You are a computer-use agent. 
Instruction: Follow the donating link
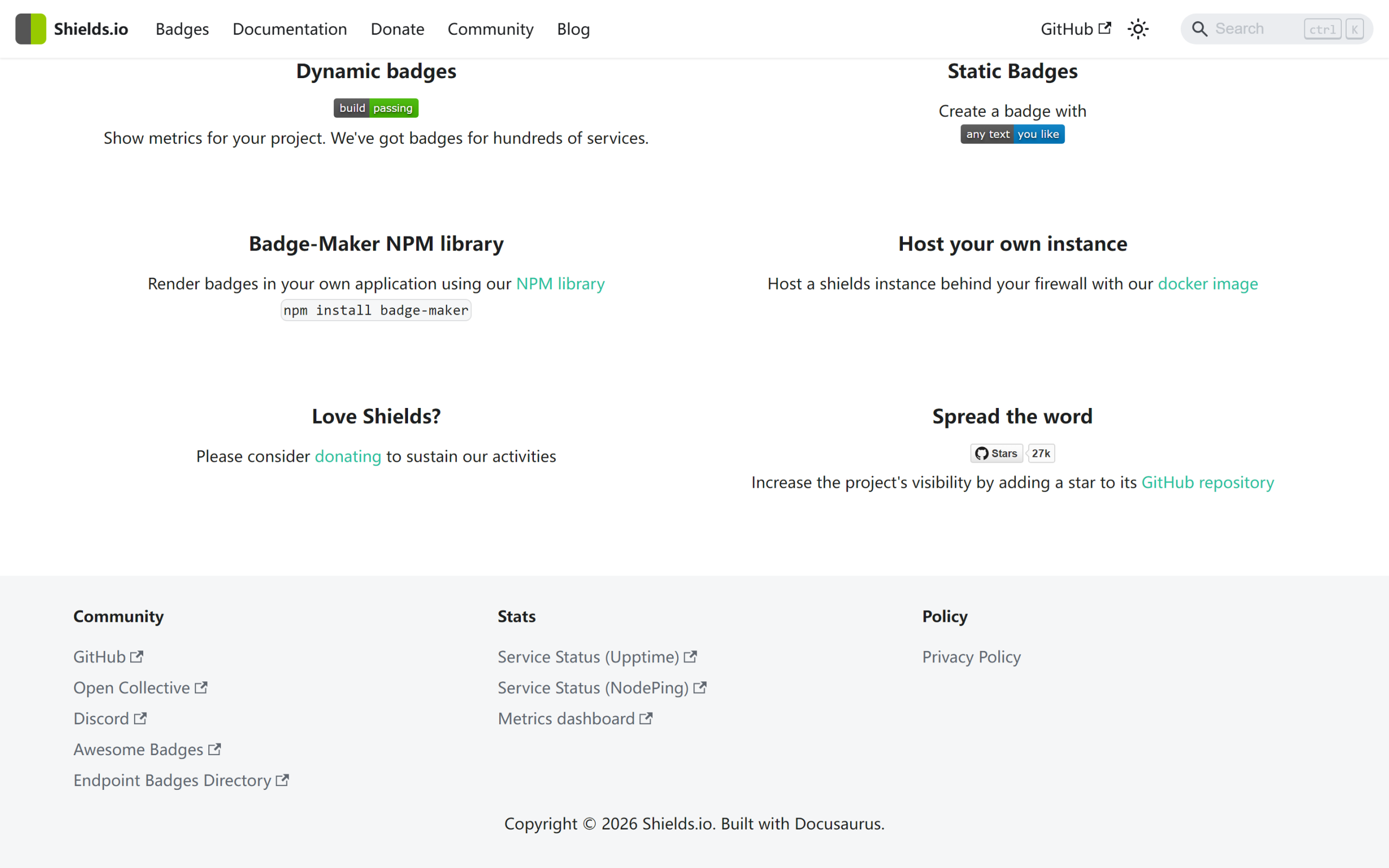coord(348,456)
